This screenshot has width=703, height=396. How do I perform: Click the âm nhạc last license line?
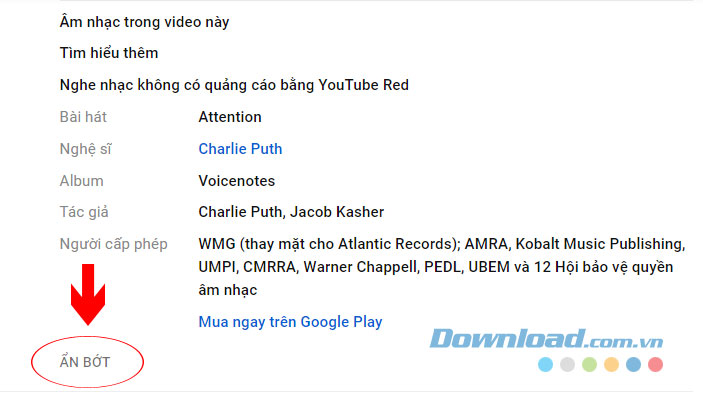coord(228,290)
